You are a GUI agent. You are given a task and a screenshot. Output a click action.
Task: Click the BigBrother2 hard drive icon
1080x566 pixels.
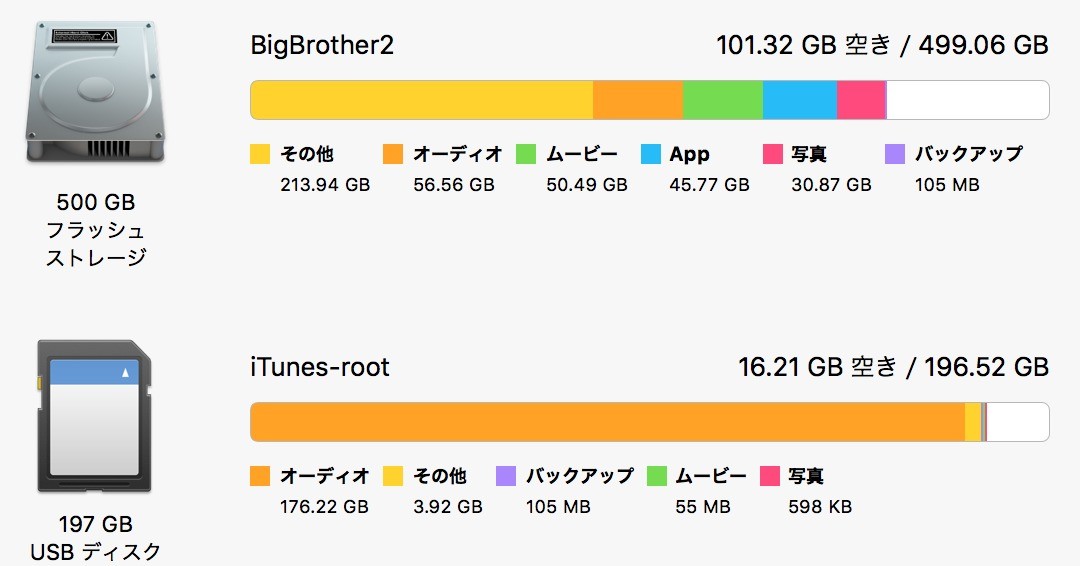(x=95, y=92)
